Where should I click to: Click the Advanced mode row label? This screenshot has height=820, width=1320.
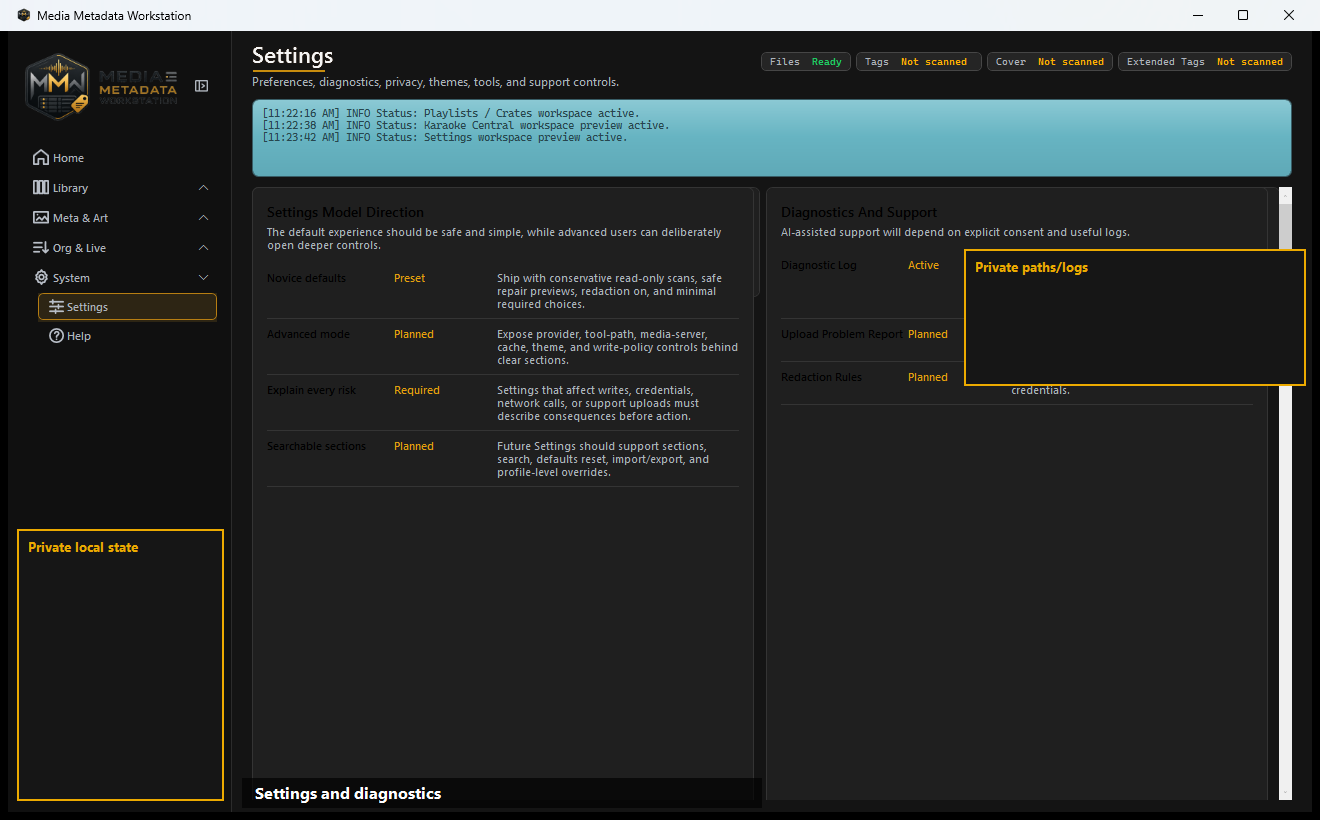tap(308, 334)
